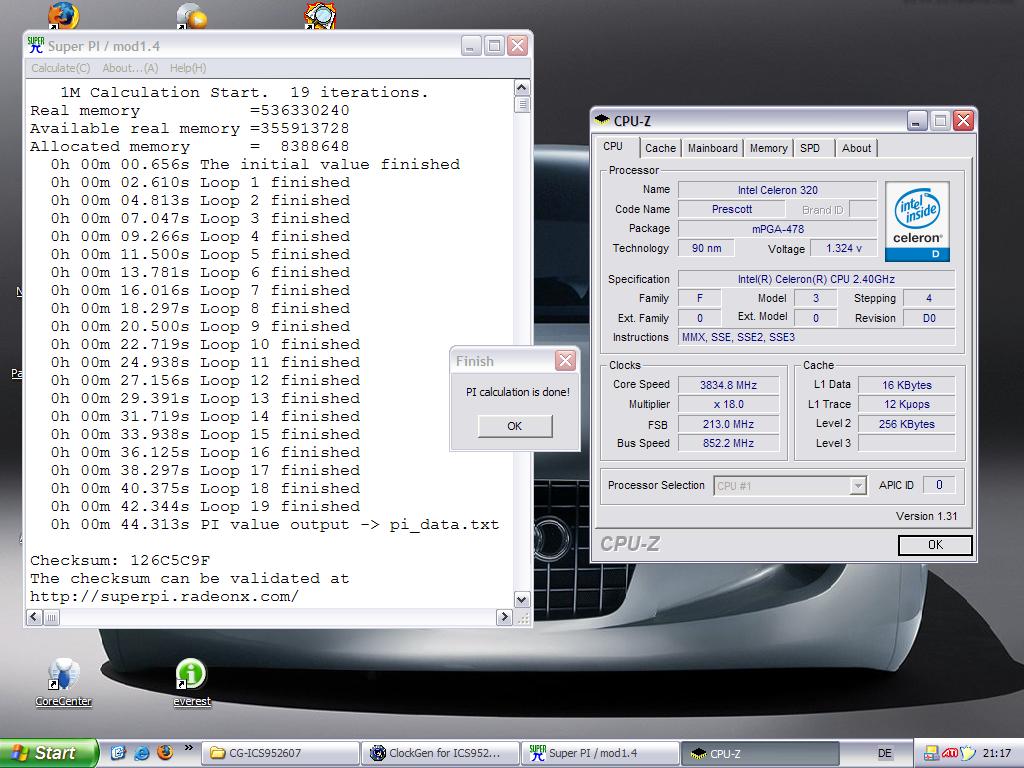Click the Super PI vertical scrollbar up arrow
This screenshot has width=1024, height=768.
522,88
